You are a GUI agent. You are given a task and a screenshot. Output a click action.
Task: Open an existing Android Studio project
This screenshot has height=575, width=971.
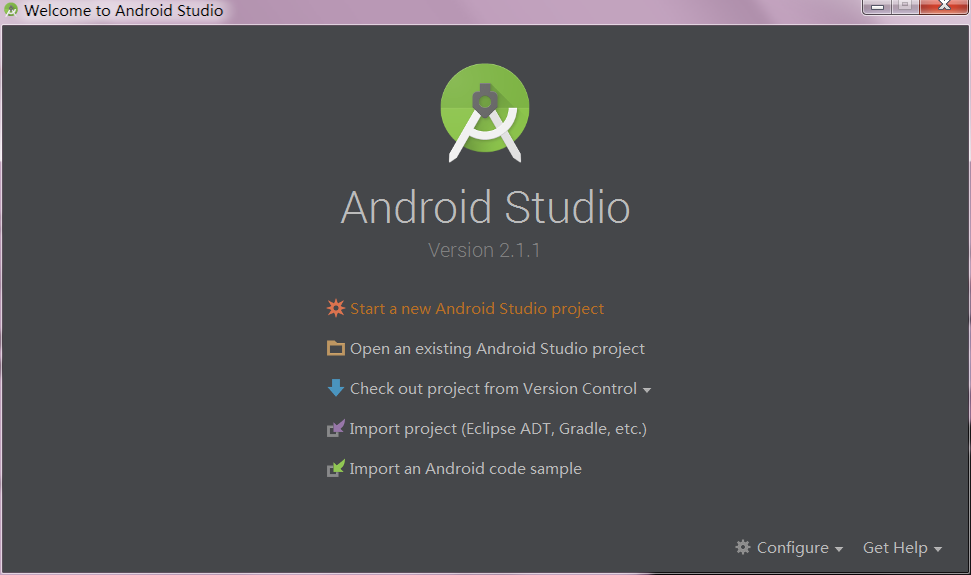click(497, 348)
